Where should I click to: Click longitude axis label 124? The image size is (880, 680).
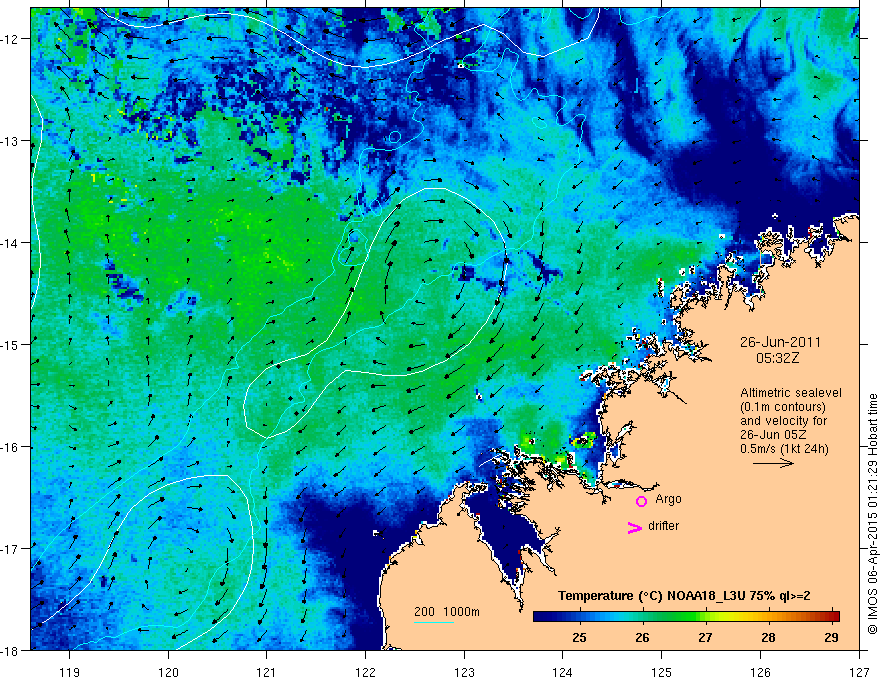[x=563, y=672]
